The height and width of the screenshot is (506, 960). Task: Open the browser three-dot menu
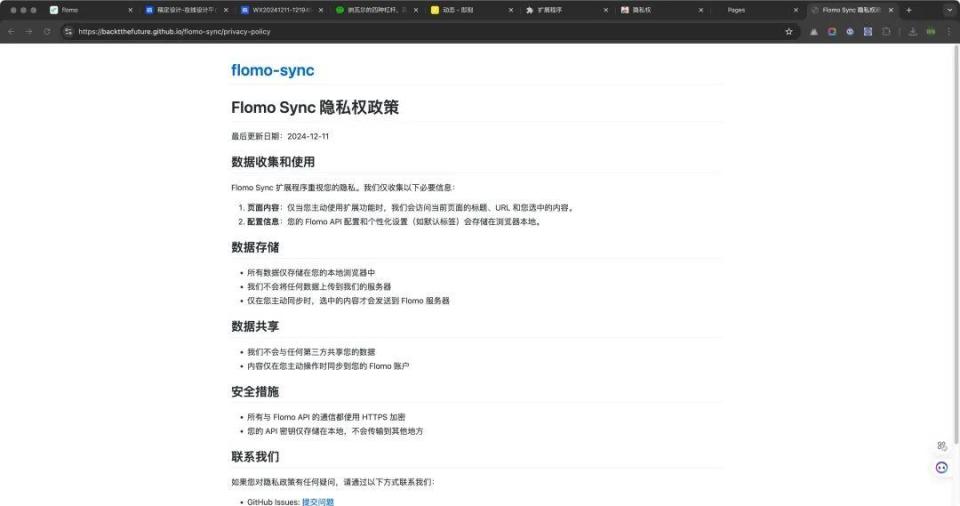tap(949, 31)
